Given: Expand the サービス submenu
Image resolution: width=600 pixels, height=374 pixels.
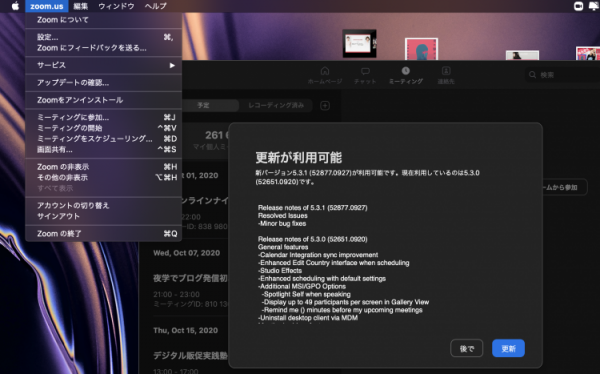Looking at the screenshot, I should click(103, 65).
